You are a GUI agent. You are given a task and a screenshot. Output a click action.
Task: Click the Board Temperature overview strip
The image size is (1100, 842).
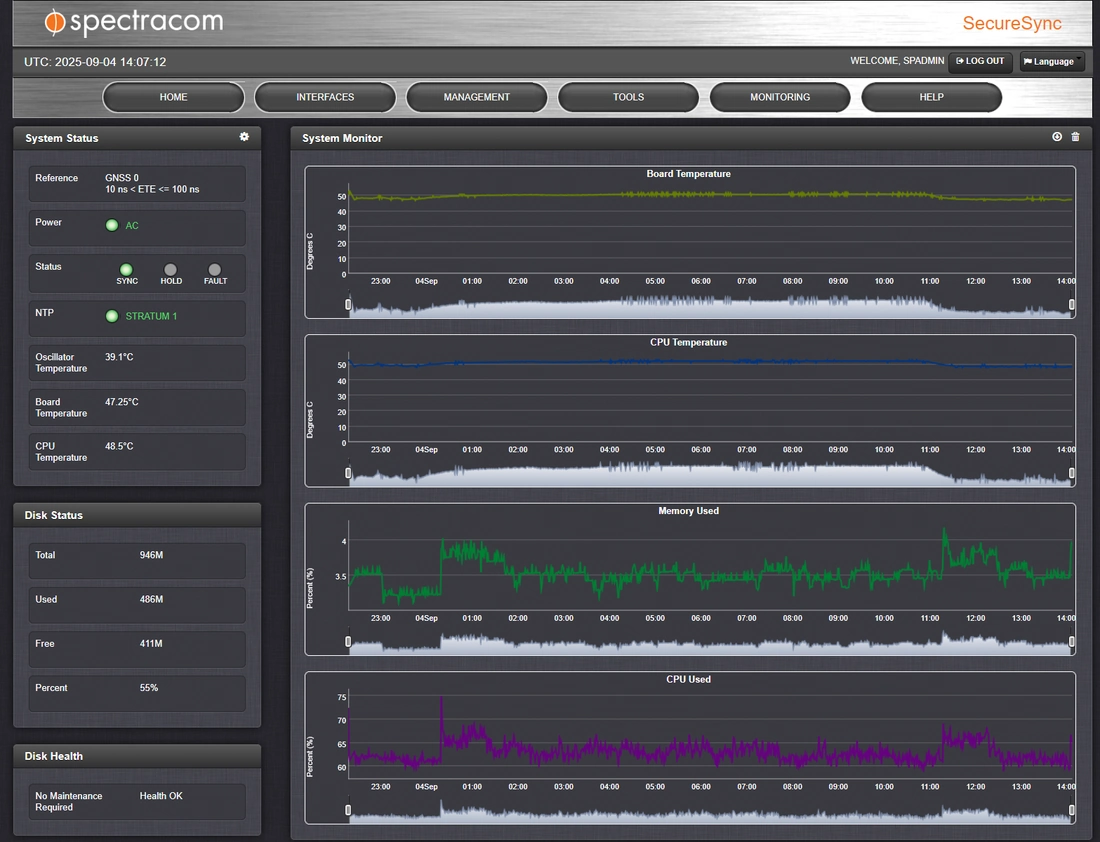click(x=710, y=306)
